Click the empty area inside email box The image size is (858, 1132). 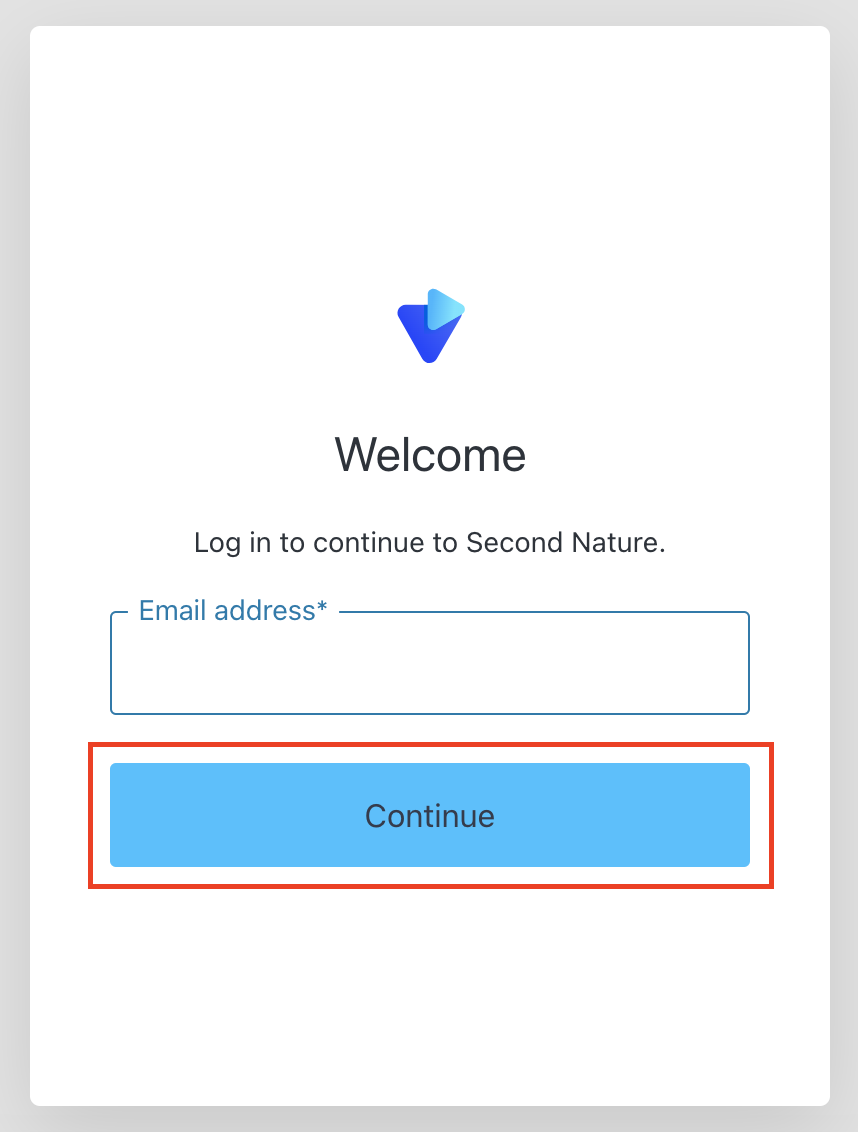pos(430,668)
